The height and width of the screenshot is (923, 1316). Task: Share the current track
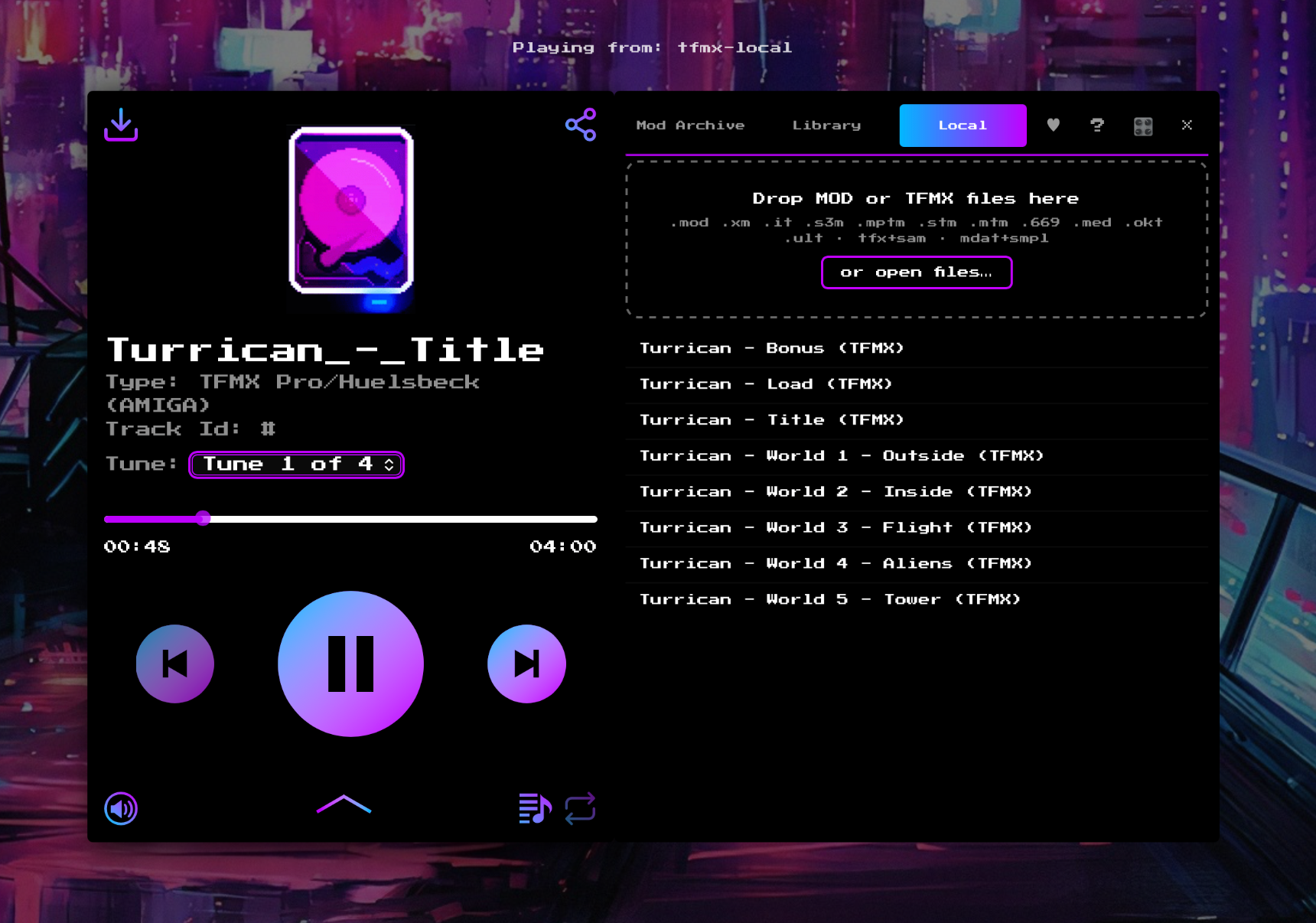click(x=581, y=124)
